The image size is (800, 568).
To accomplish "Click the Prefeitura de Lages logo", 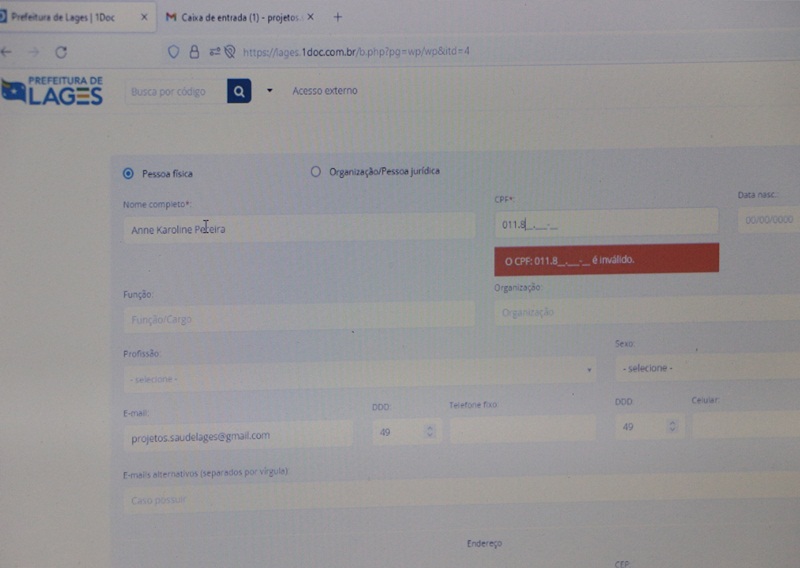I will pos(52,91).
